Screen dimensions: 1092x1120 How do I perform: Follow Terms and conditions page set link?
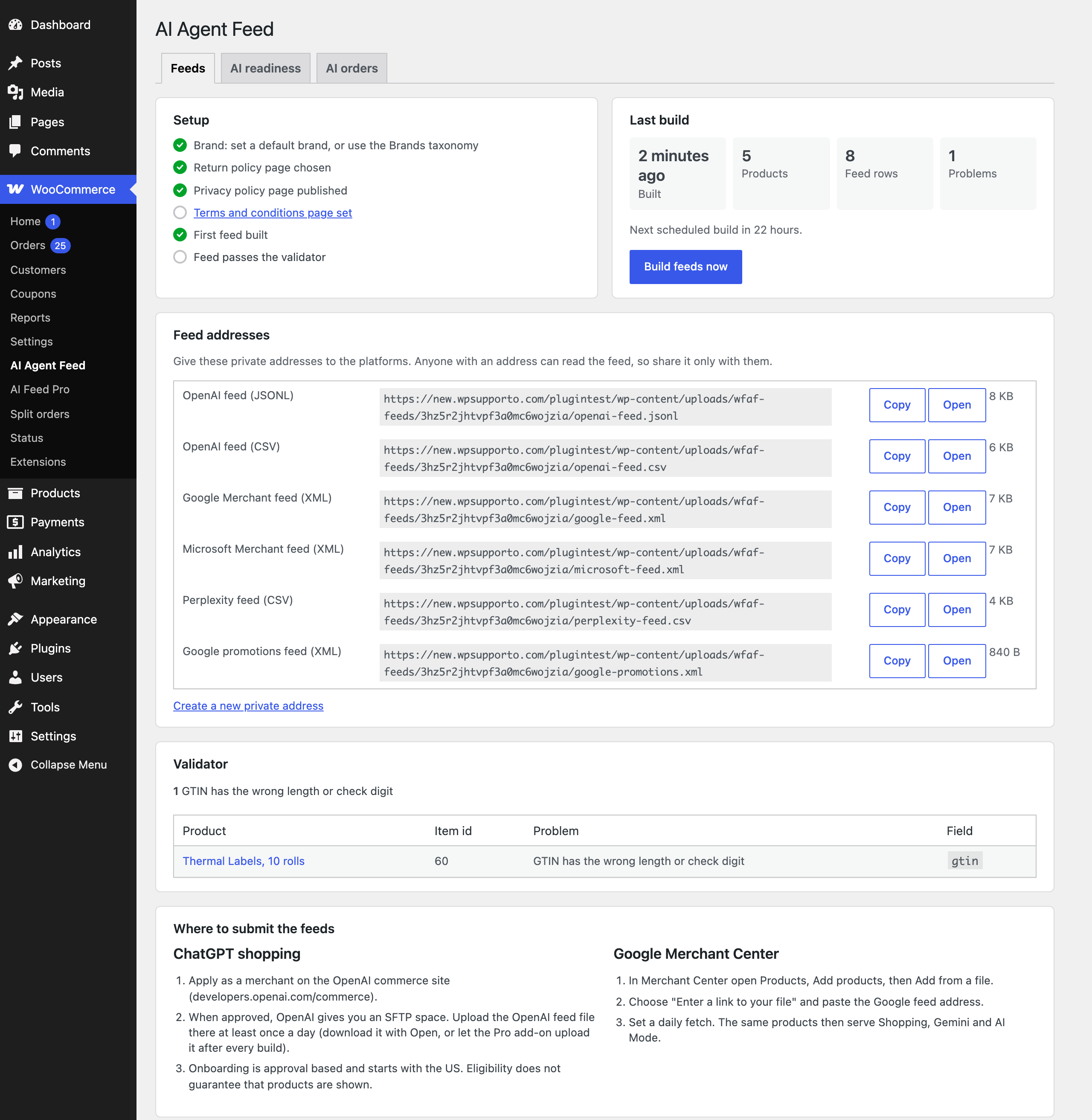pyautogui.click(x=273, y=213)
